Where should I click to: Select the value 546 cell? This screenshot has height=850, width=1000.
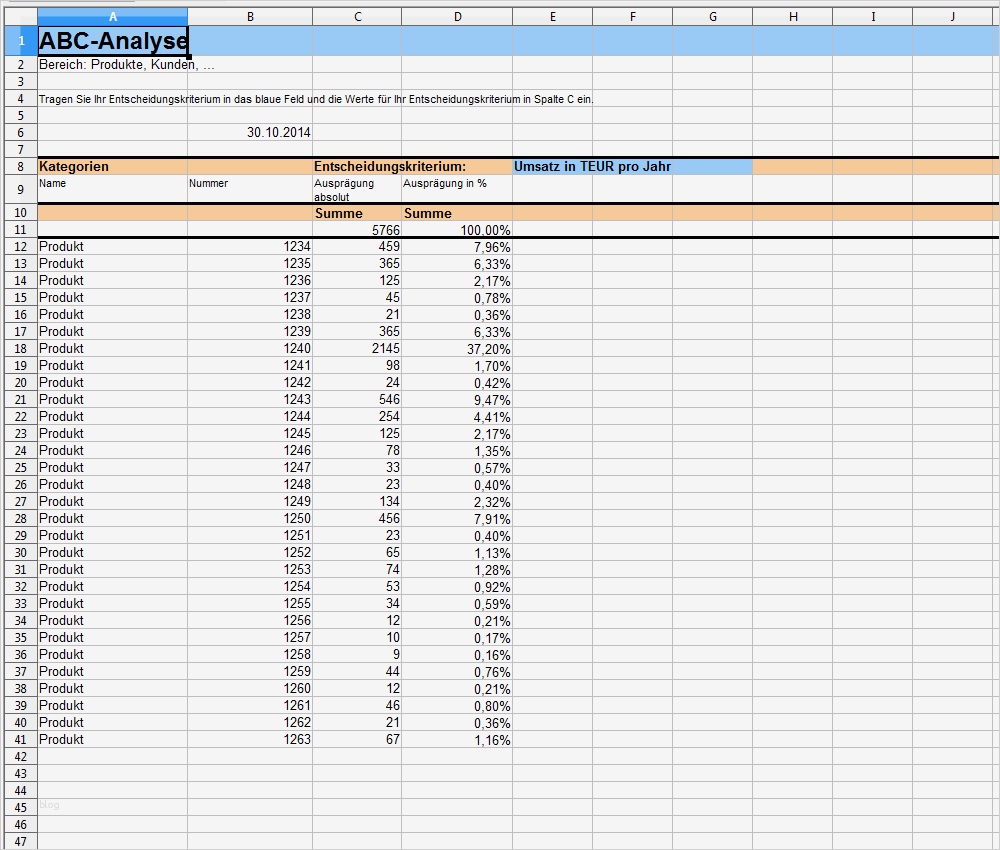(357, 400)
